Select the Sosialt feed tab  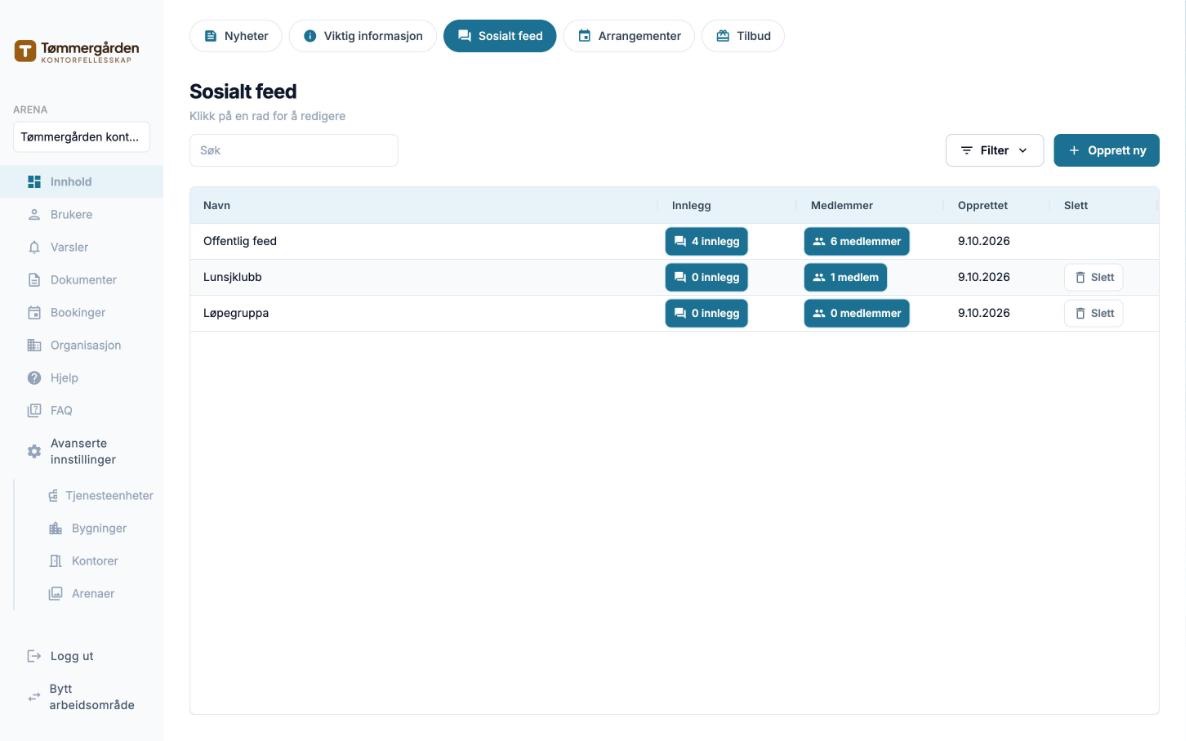click(x=499, y=36)
